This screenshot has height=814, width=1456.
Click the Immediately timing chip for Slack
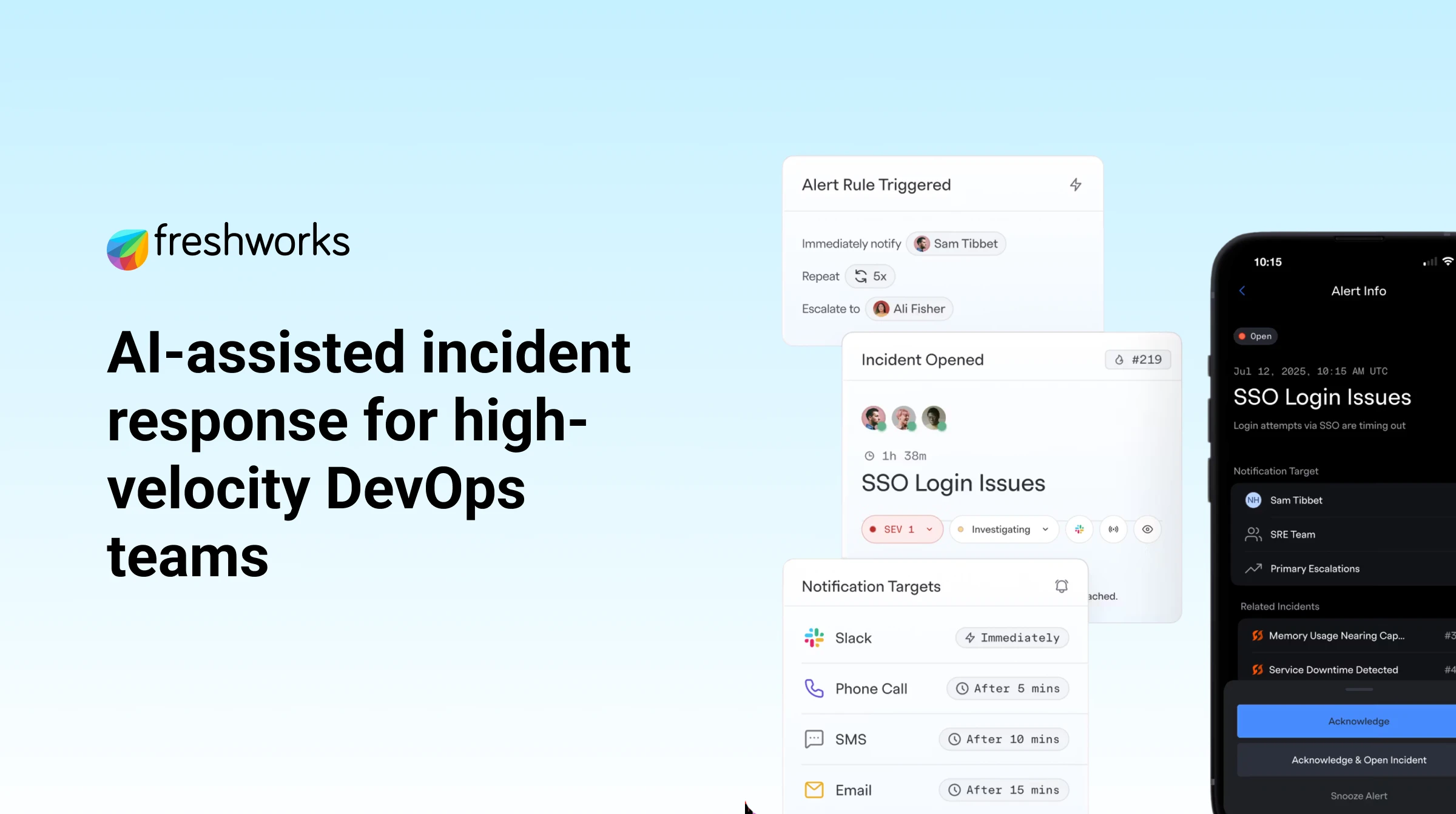(x=1012, y=638)
